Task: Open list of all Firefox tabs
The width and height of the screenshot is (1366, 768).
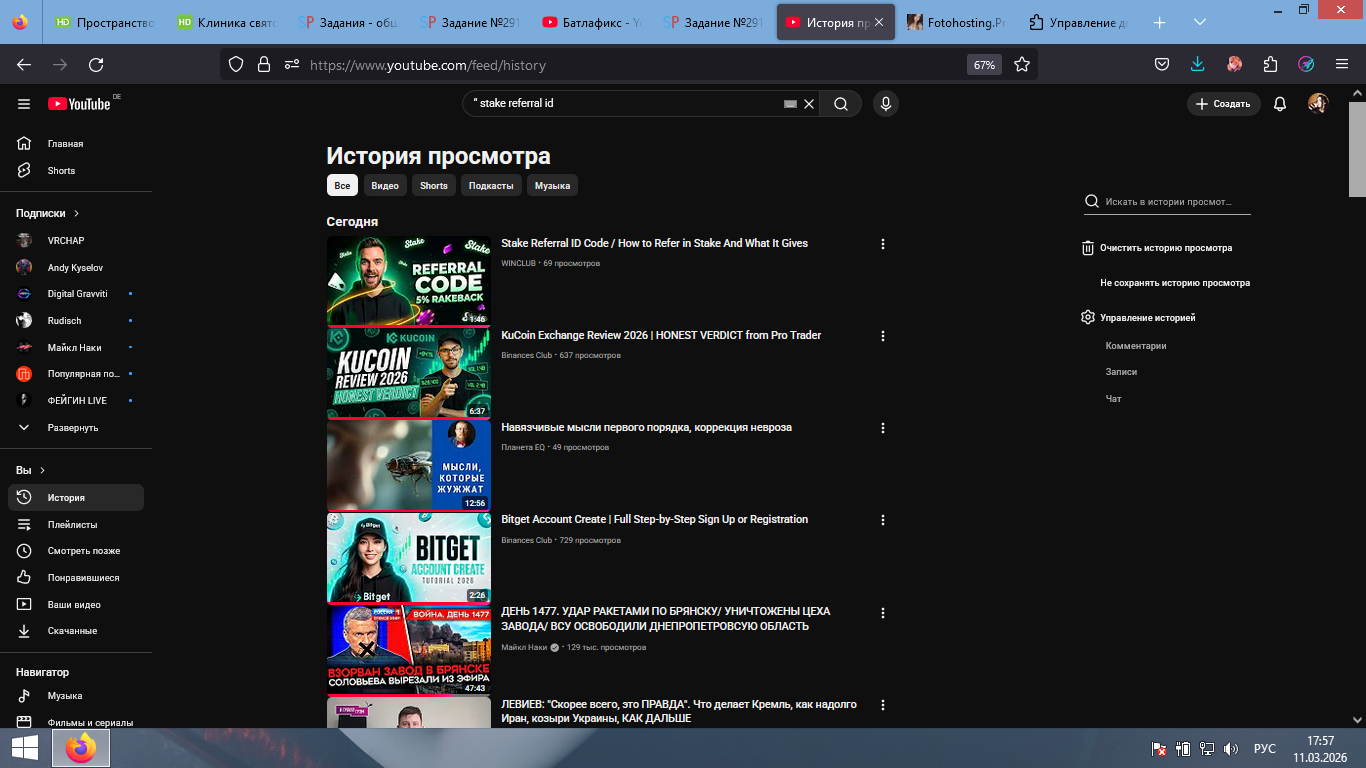Action: pyautogui.click(x=1200, y=22)
